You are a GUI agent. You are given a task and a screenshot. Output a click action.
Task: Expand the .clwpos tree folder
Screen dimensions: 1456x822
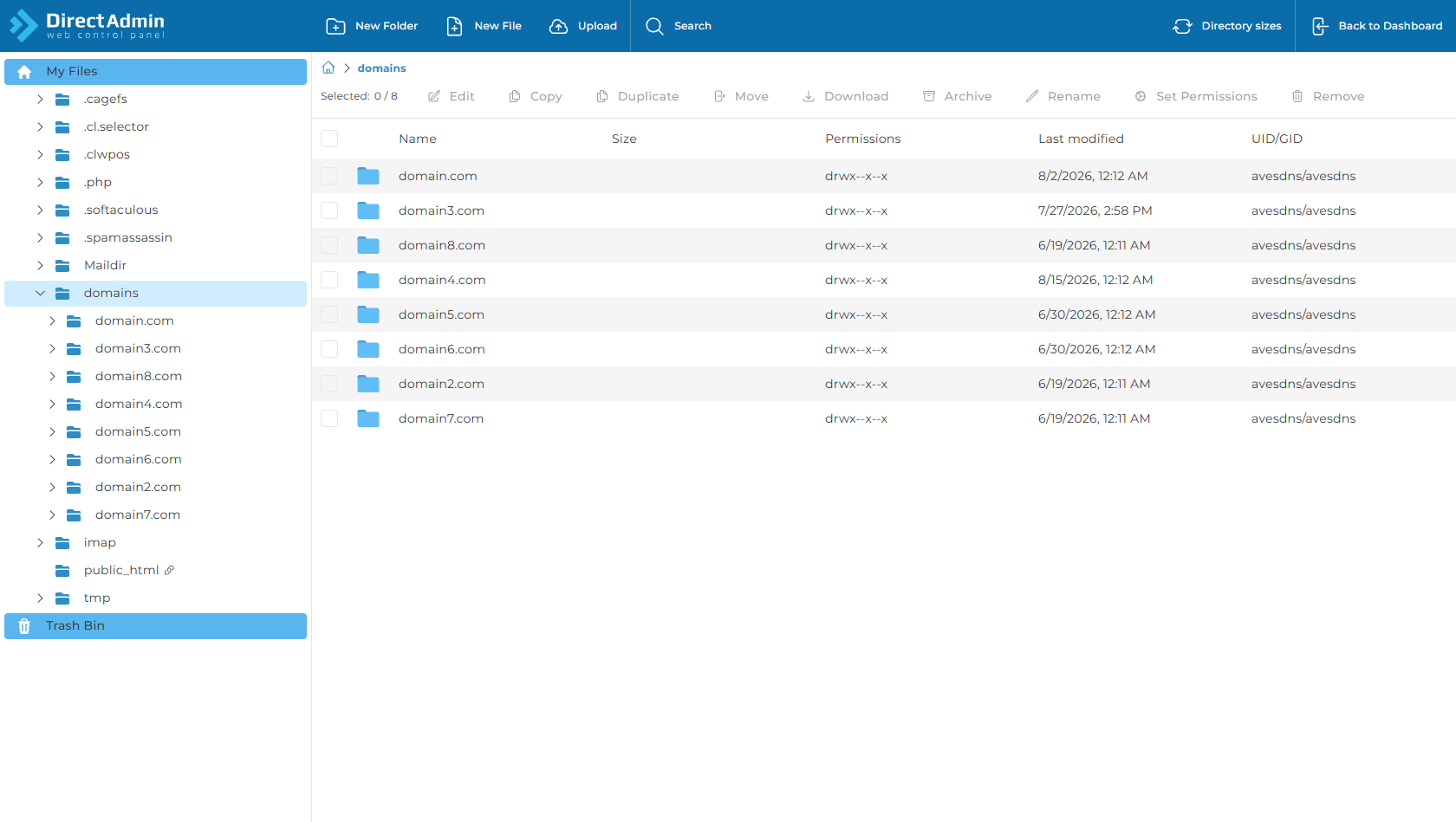[x=40, y=155]
